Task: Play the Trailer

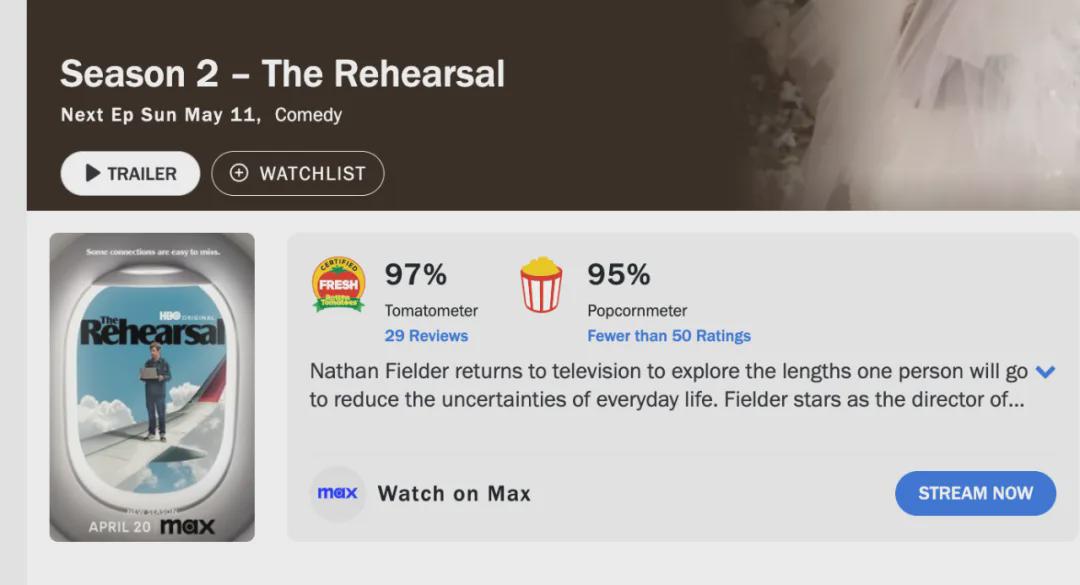Action: click(x=130, y=173)
